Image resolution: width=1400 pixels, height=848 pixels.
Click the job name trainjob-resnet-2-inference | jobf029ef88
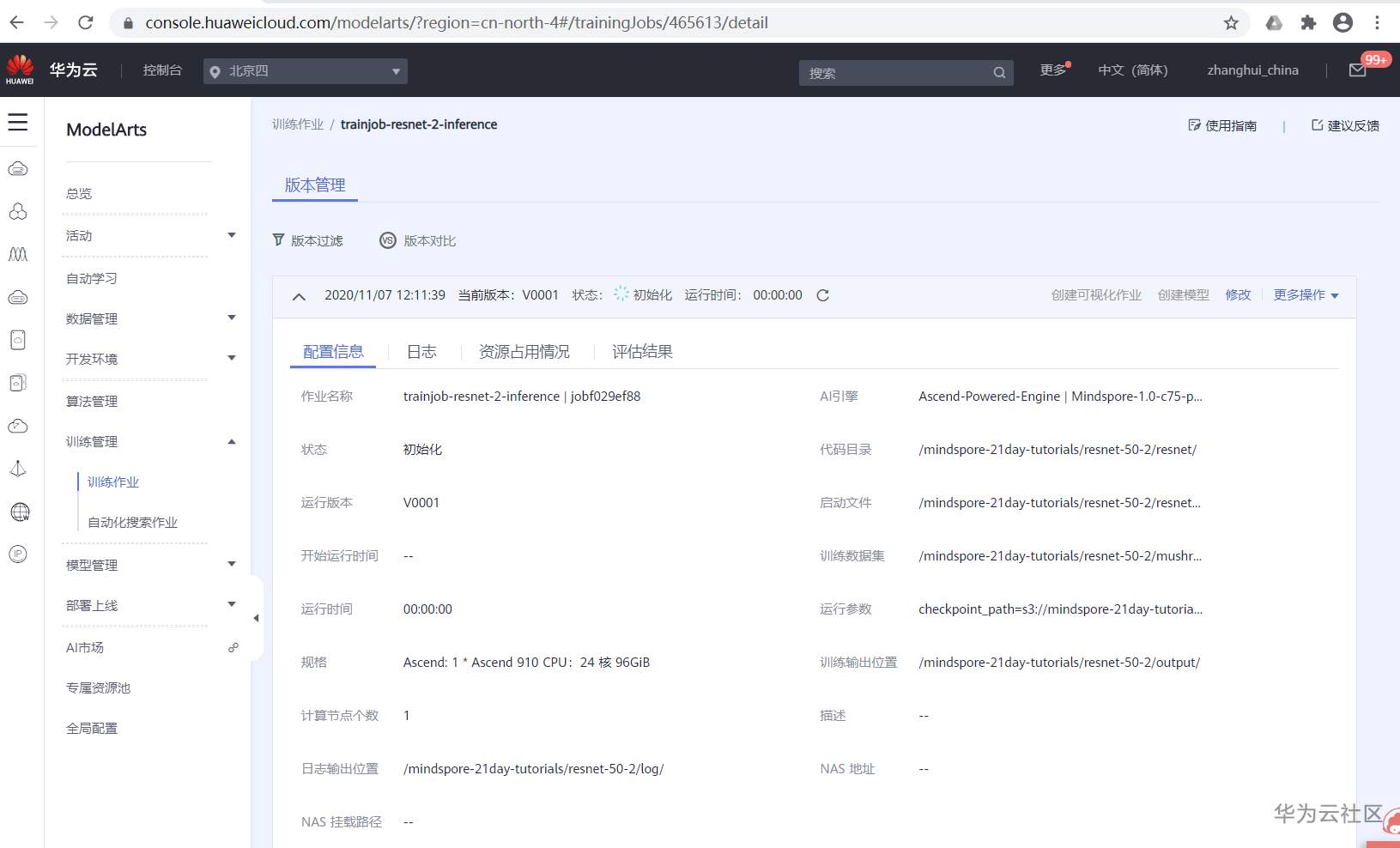[522, 397]
